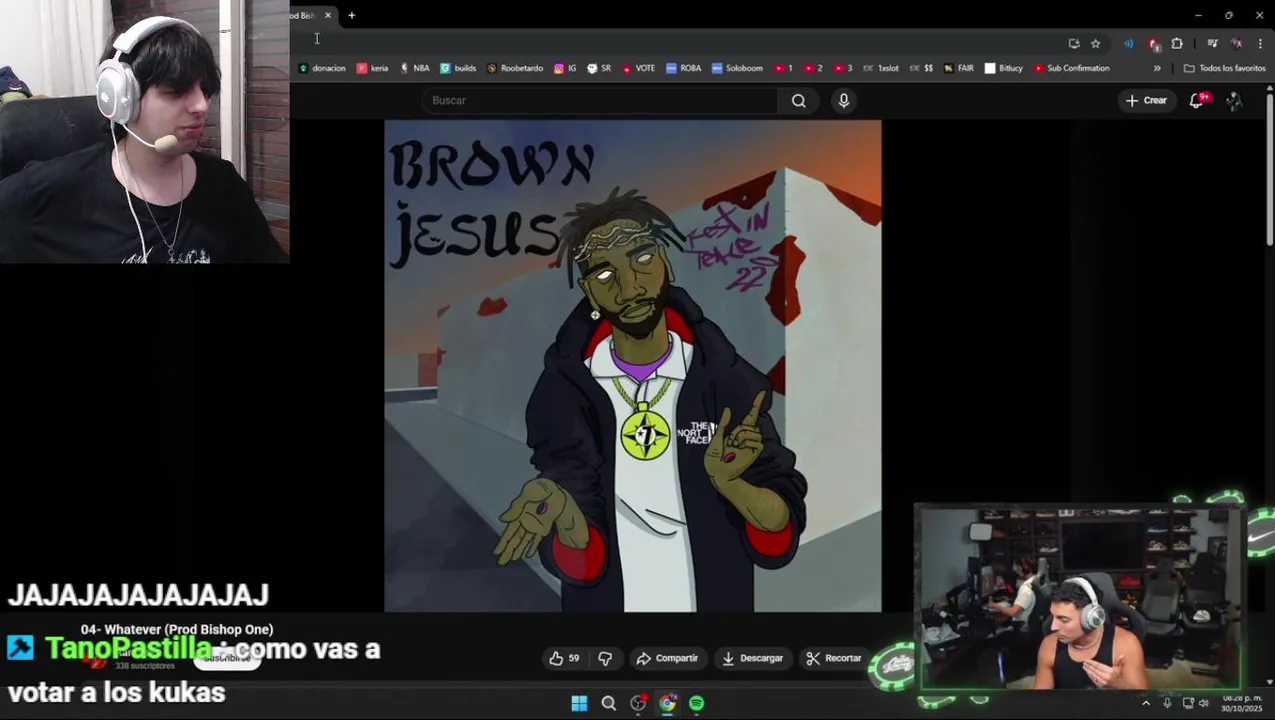Open YouTube notifications bell
The height and width of the screenshot is (720, 1275).
tap(1196, 100)
